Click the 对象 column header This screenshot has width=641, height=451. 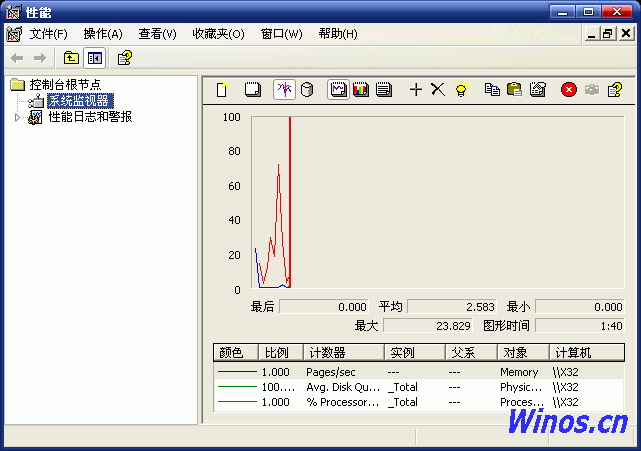(523, 352)
